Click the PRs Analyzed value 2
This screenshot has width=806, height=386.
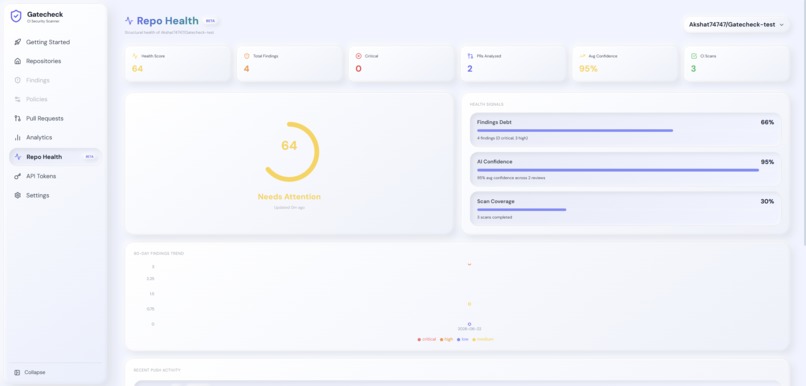pos(470,68)
